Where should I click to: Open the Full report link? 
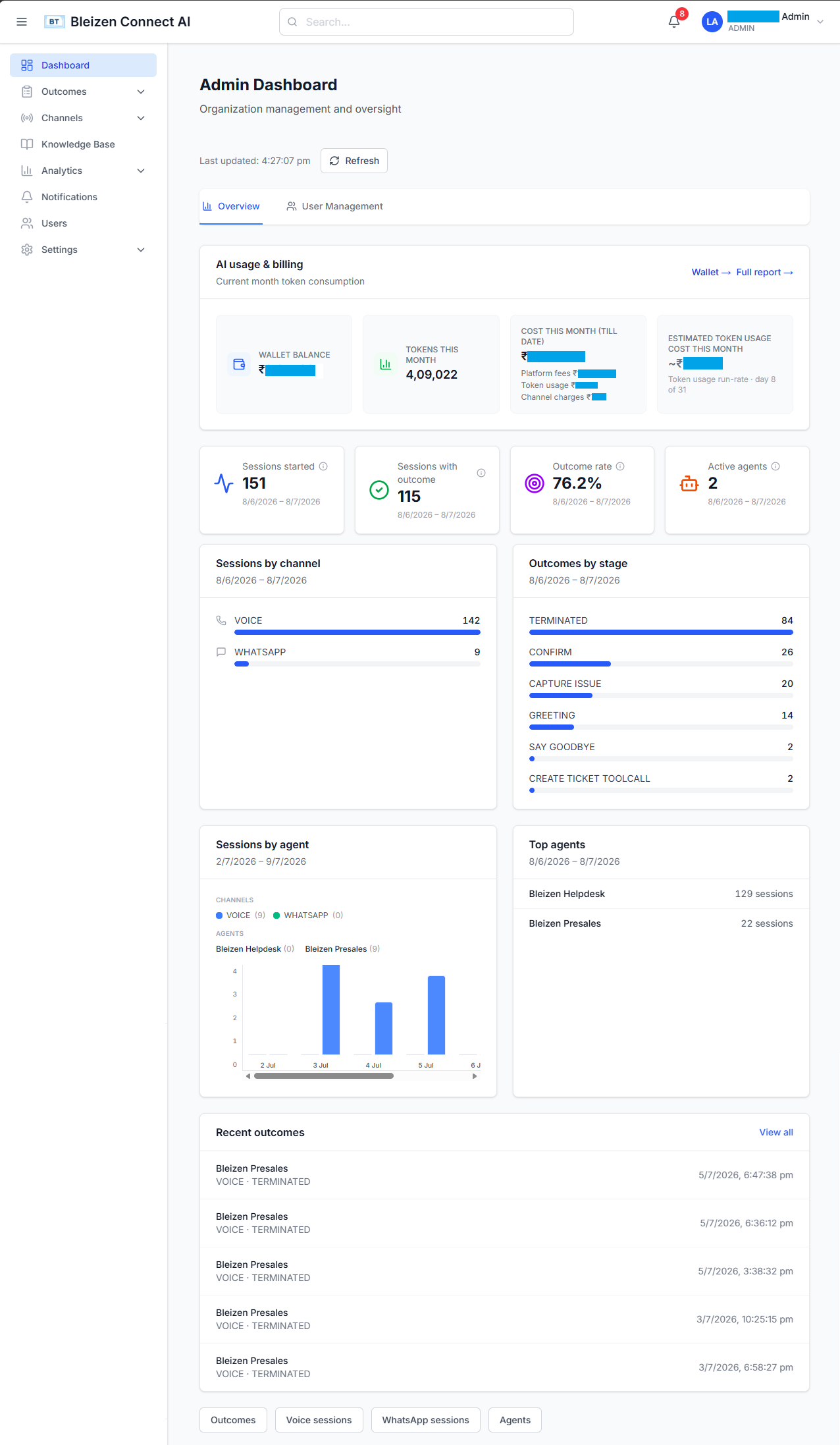(x=764, y=272)
